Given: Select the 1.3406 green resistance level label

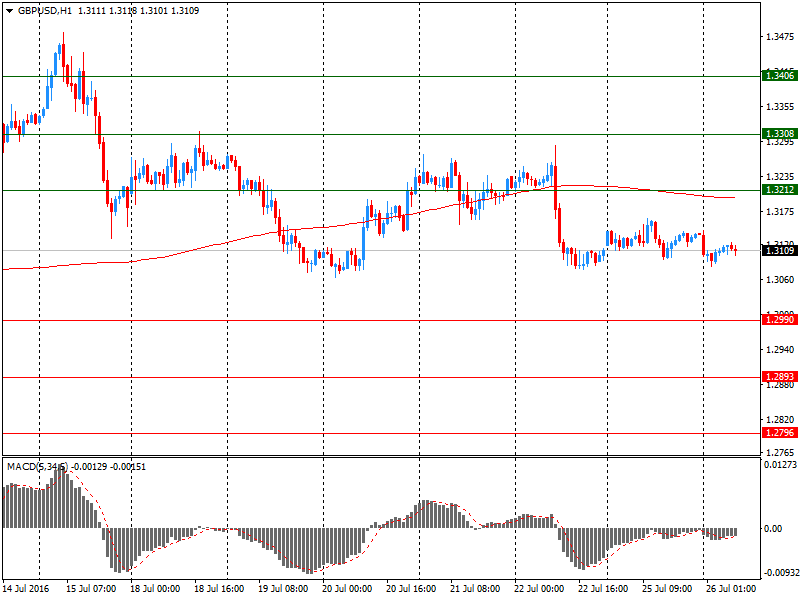Looking at the screenshot, I should coord(780,76).
